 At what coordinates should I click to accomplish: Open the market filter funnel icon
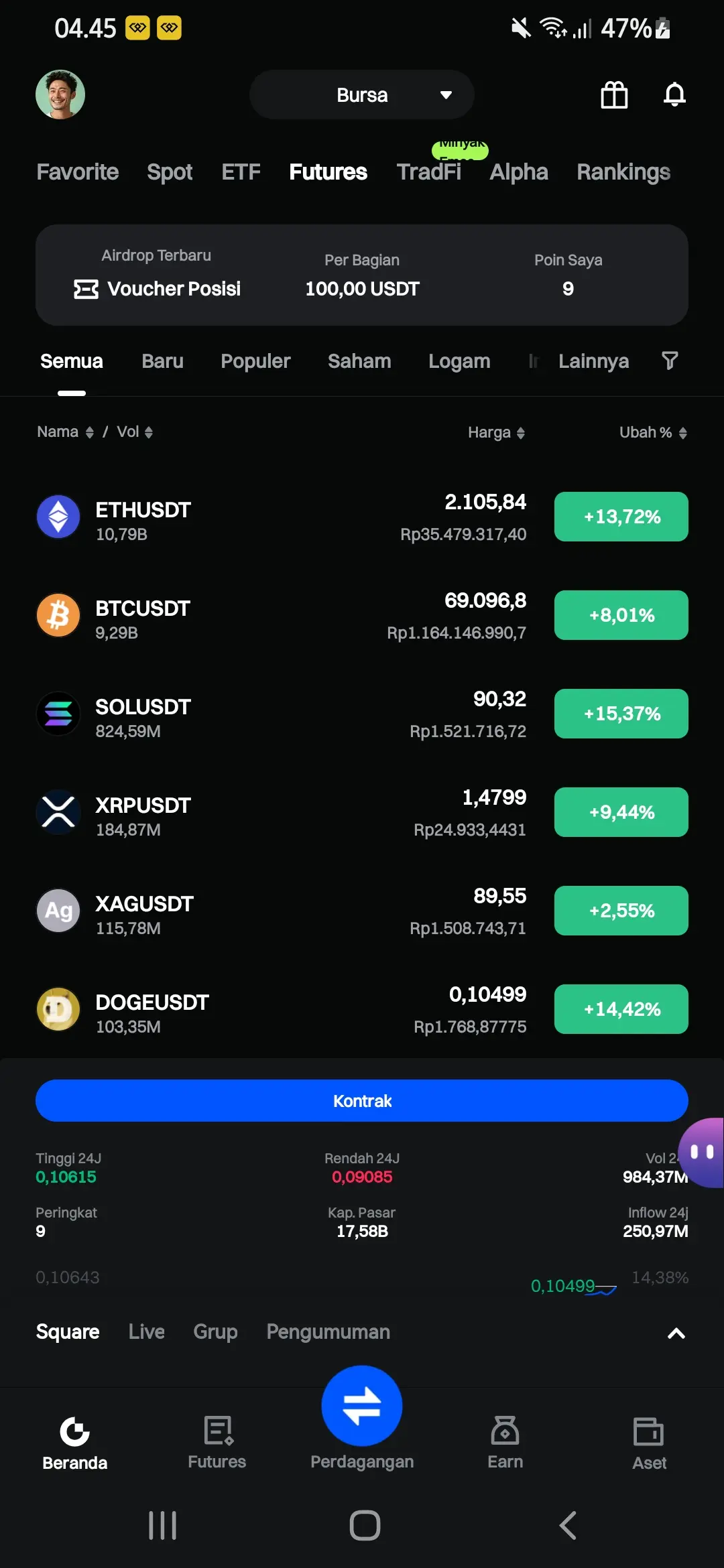[x=670, y=361]
